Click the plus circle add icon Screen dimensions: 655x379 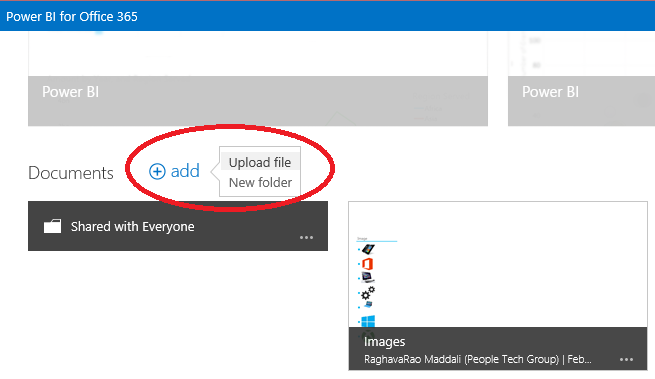coord(157,171)
